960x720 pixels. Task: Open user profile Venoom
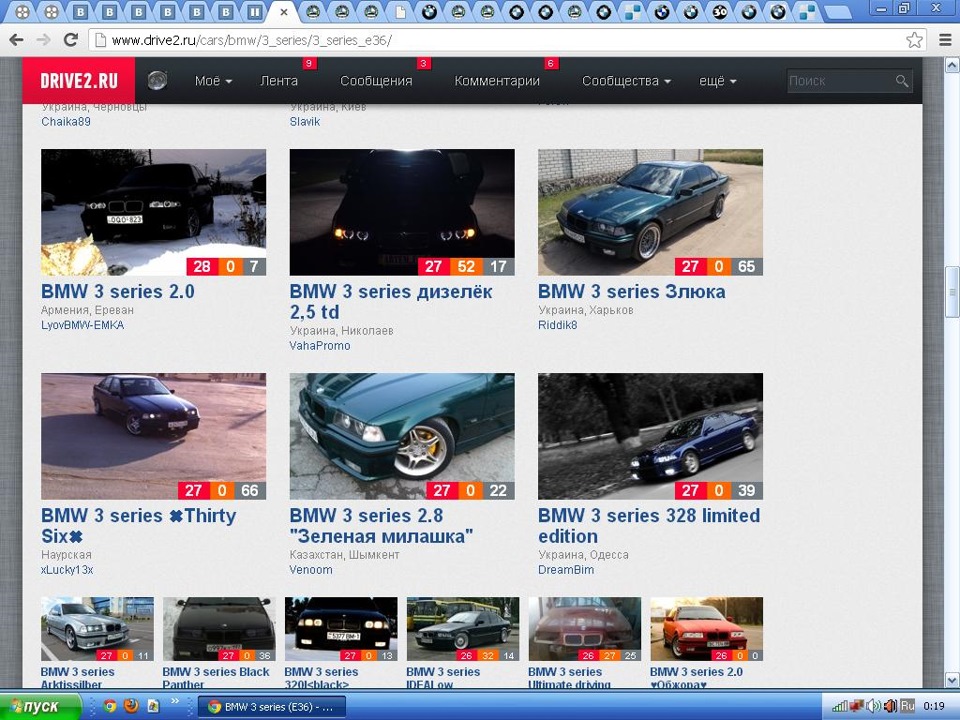(x=311, y=570)
